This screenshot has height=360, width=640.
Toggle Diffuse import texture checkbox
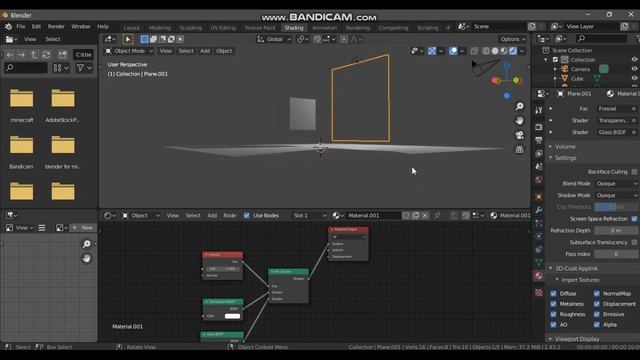click(x=553, y=293)
